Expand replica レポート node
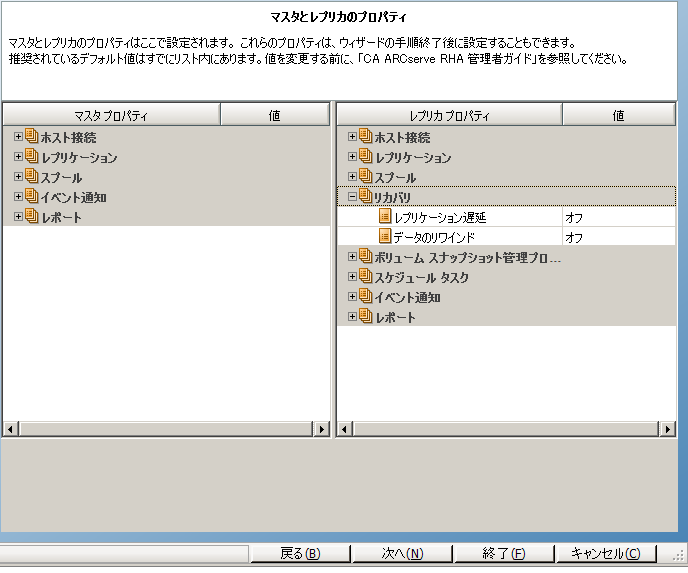Screen dimensions: 688x573 352,316
